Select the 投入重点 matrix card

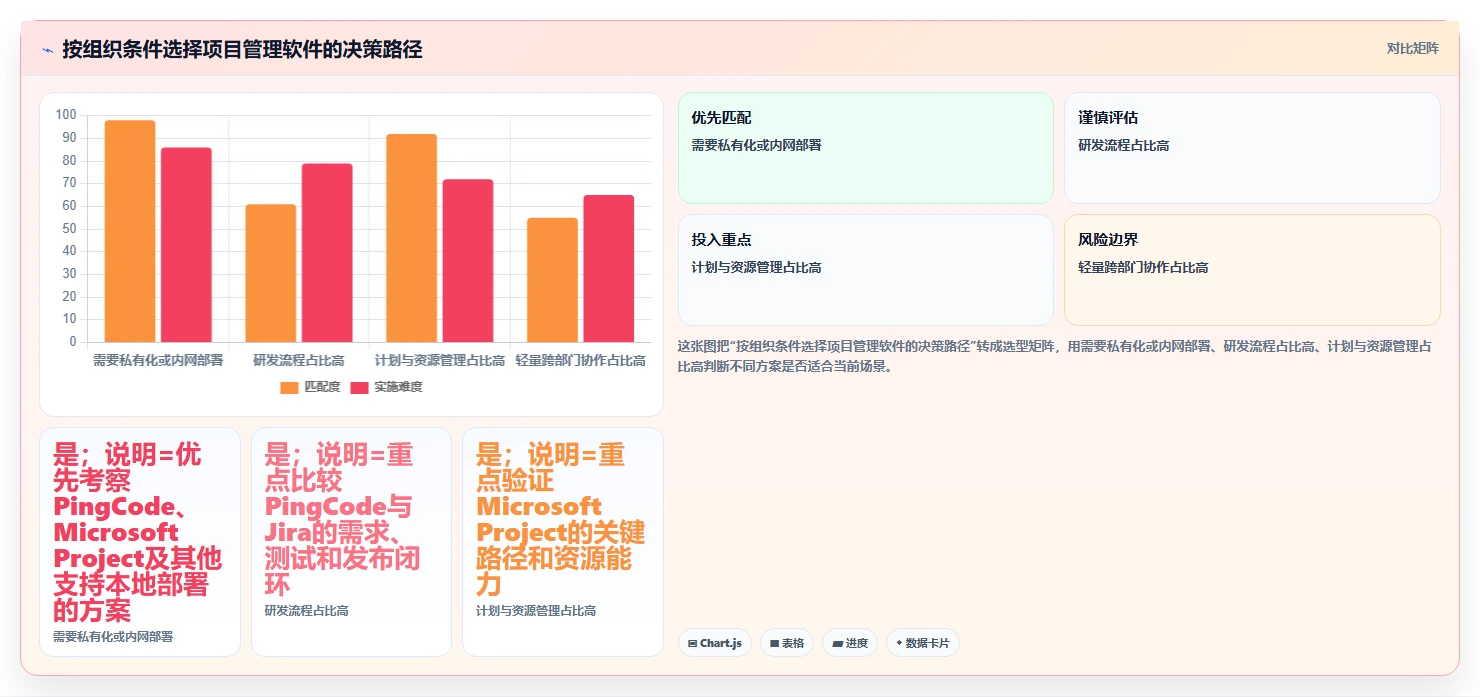[866, 270]
